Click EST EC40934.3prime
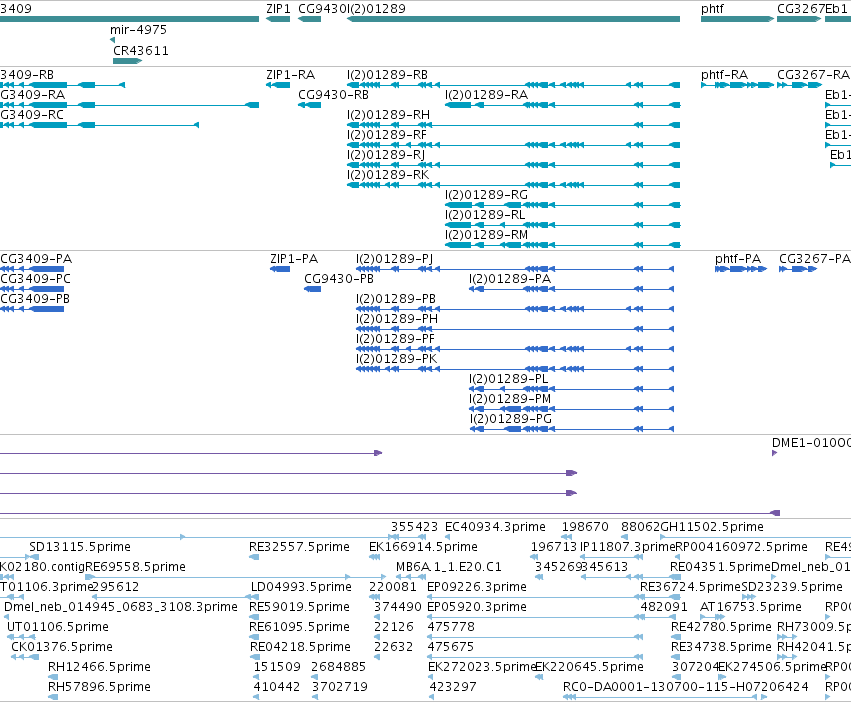Viewport: 851px width, 702px height. (495, 527)
